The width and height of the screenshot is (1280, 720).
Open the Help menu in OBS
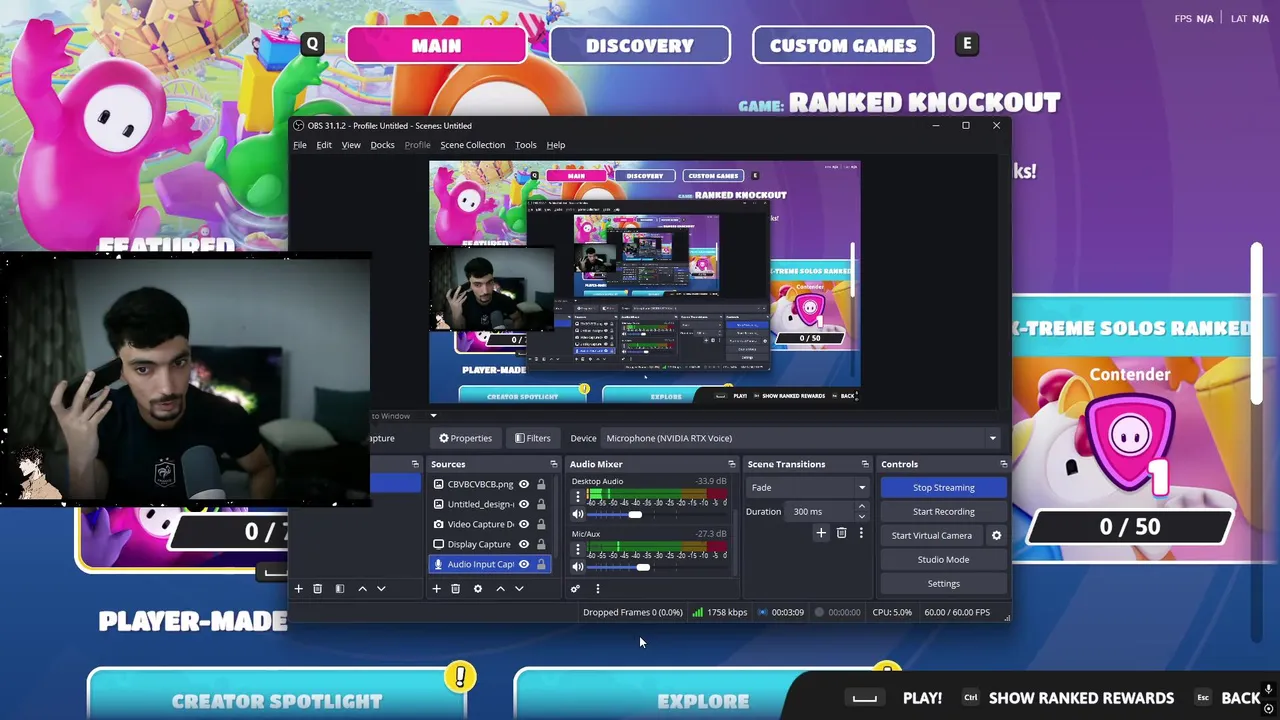(555, 145)
